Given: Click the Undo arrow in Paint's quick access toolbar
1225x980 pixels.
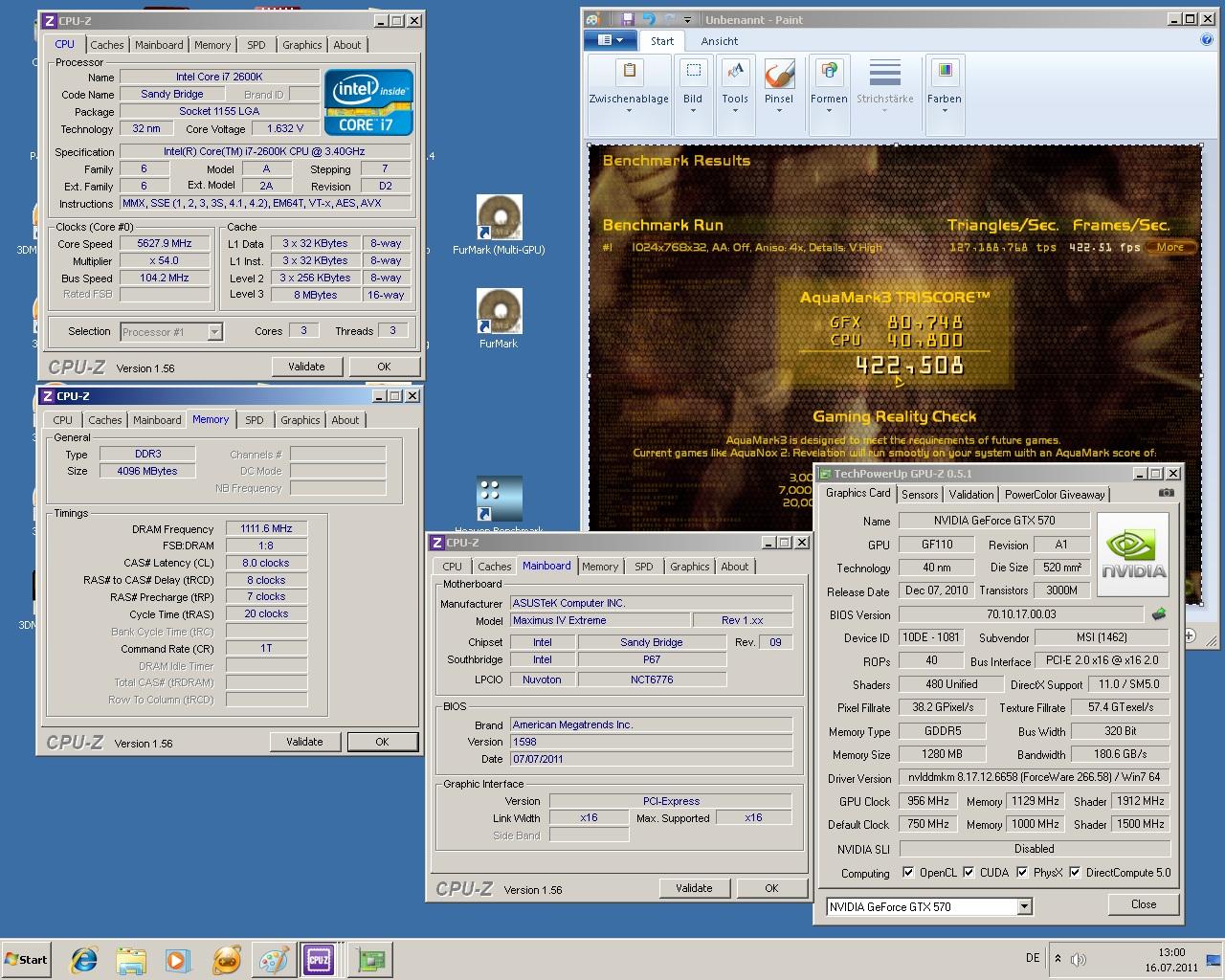Looking at the screenshot, I should 649,19.
